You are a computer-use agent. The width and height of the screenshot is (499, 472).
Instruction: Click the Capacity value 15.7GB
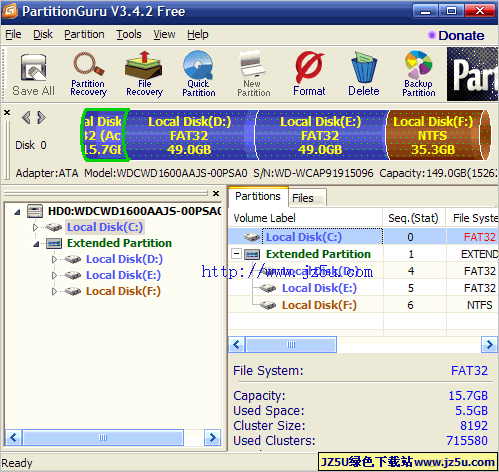click(468, 396)
